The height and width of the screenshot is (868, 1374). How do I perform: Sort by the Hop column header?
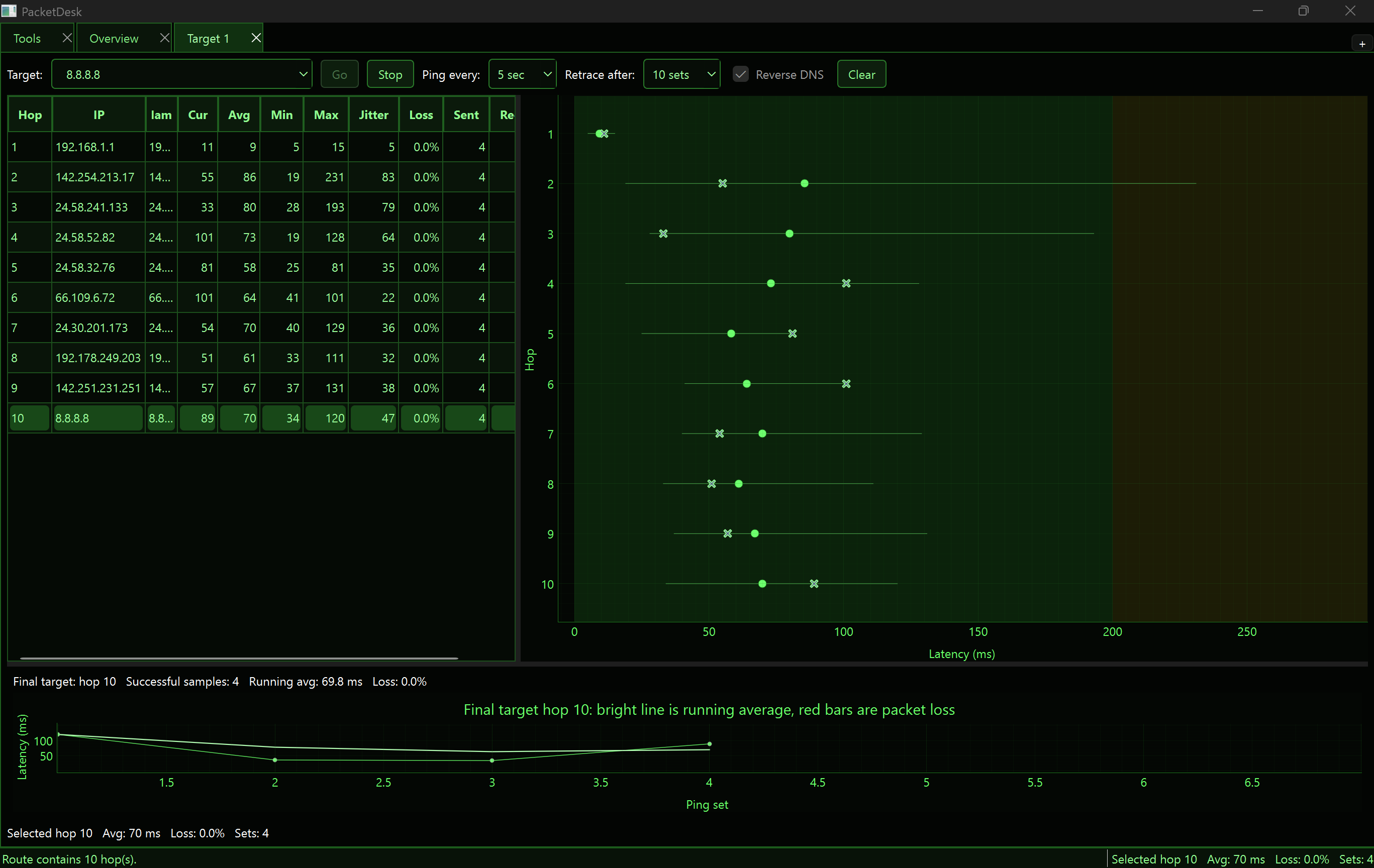pos(30,115)
